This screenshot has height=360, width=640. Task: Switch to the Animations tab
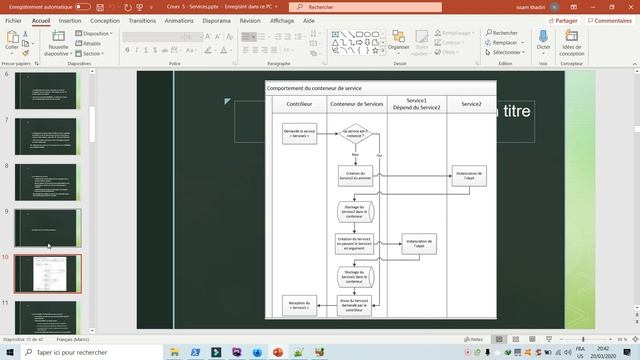[179, 20]
